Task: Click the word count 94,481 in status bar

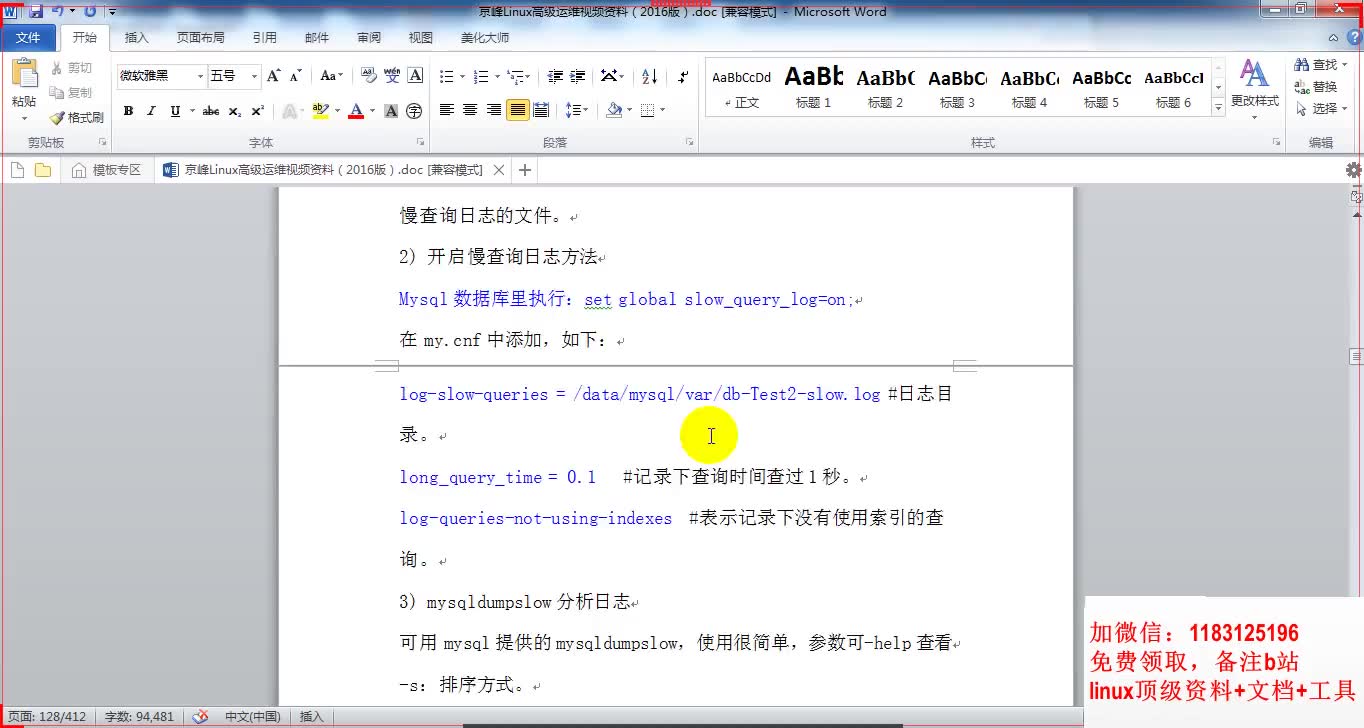Action: click(x=139, y=716)
